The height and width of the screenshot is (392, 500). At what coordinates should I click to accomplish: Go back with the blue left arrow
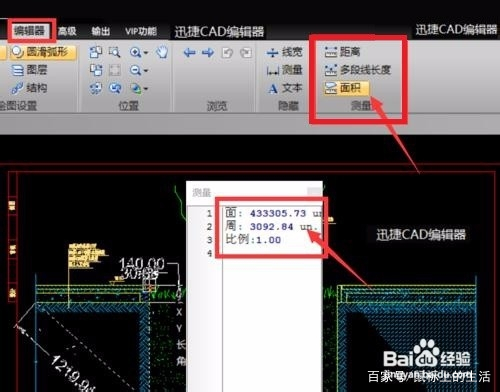[190, 53]
